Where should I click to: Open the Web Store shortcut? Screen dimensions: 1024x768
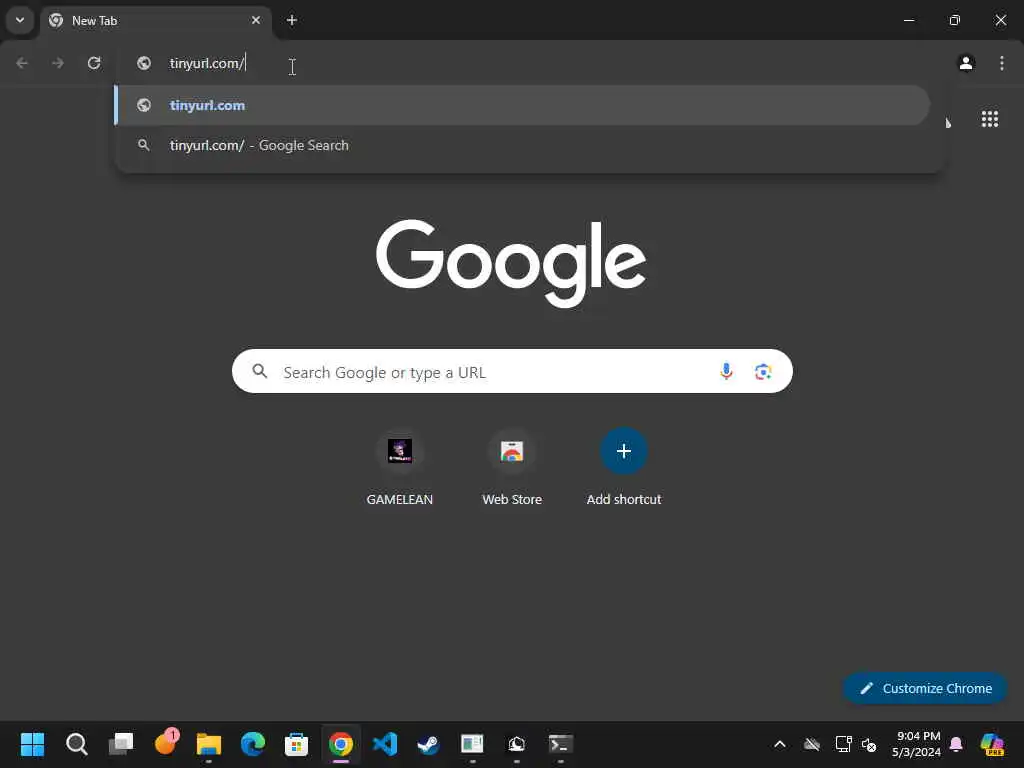point(512,468)
